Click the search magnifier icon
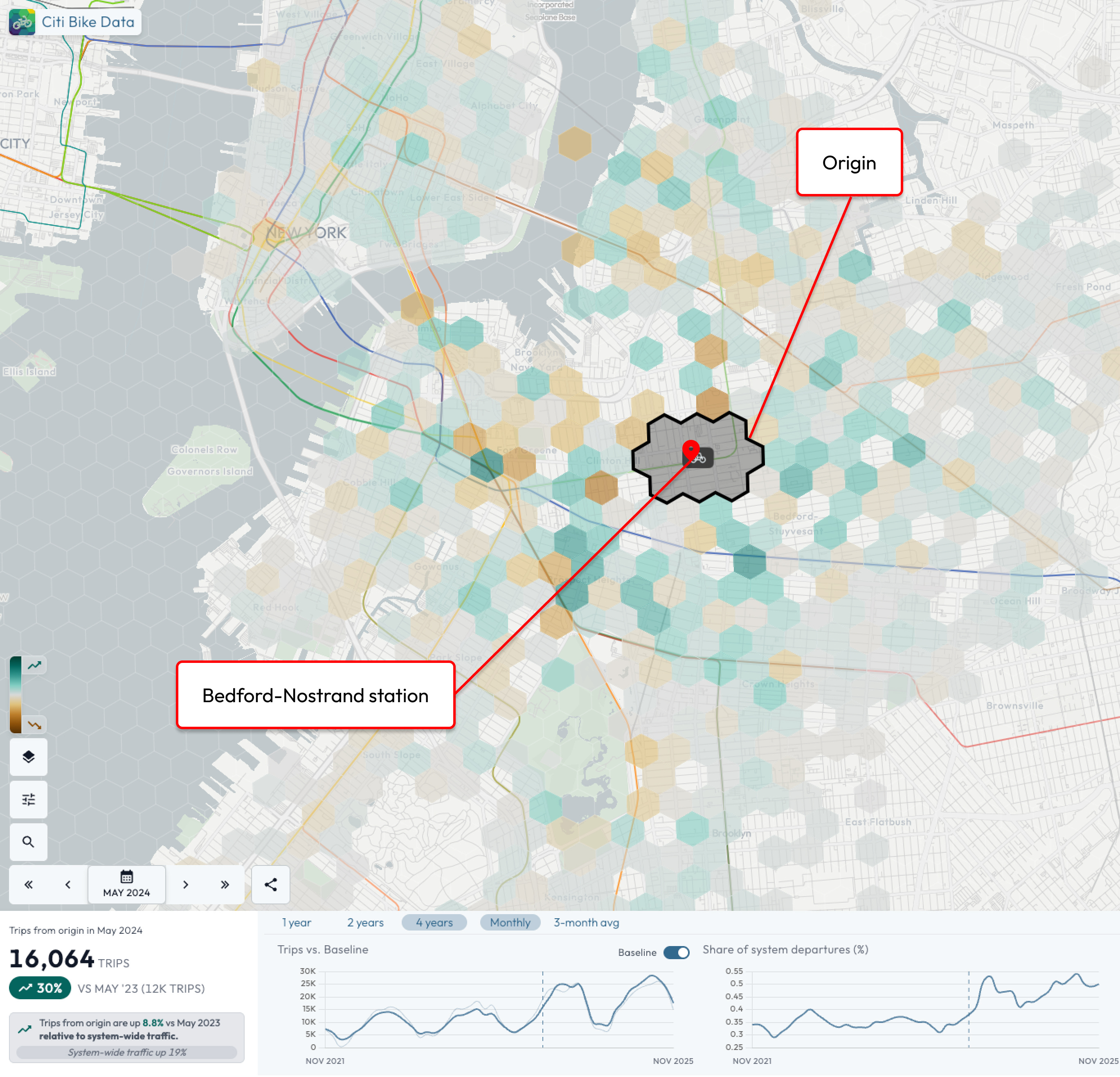 tap(29, 841)
